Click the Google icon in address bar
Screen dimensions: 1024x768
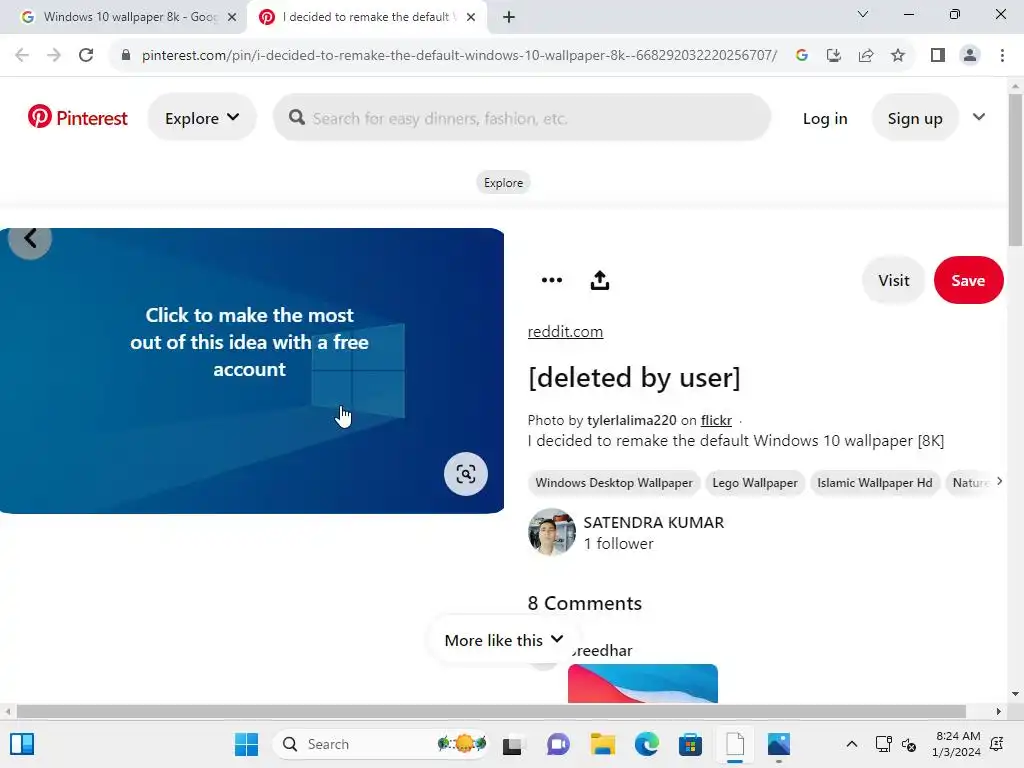click(x=802, y=56)
